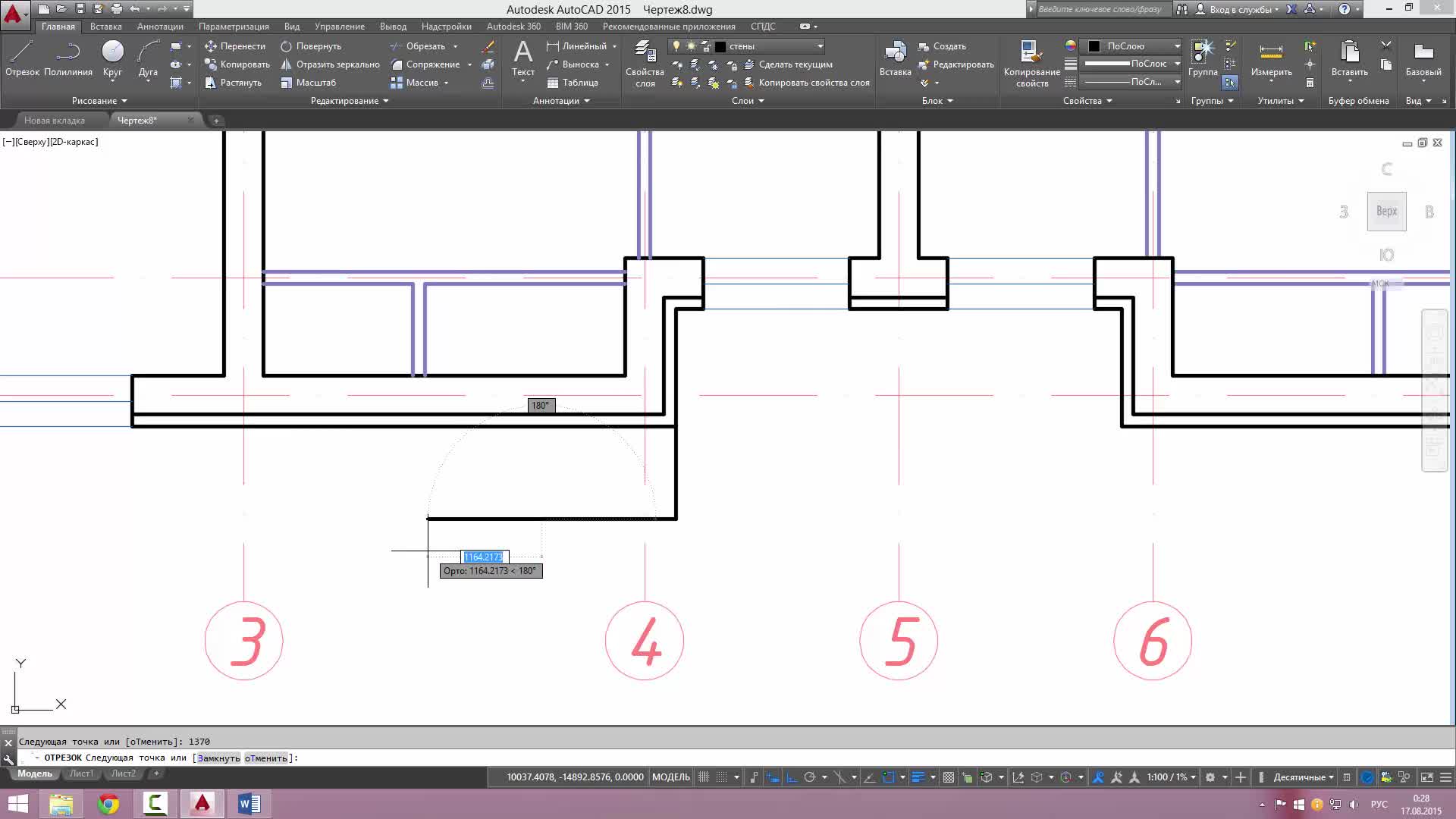Toggle object snap in status bar

[889, 777]
